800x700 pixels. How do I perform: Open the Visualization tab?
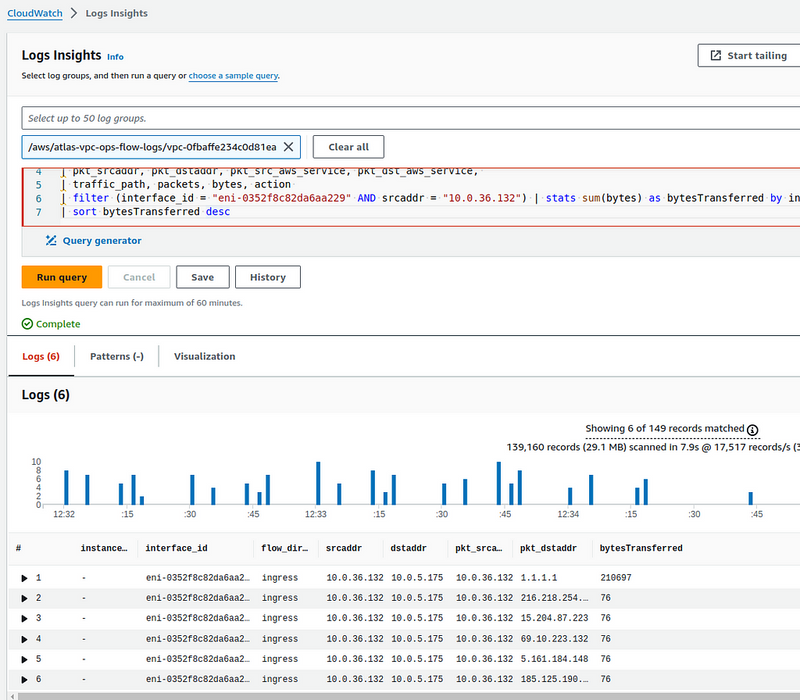[x=204, y=356]
